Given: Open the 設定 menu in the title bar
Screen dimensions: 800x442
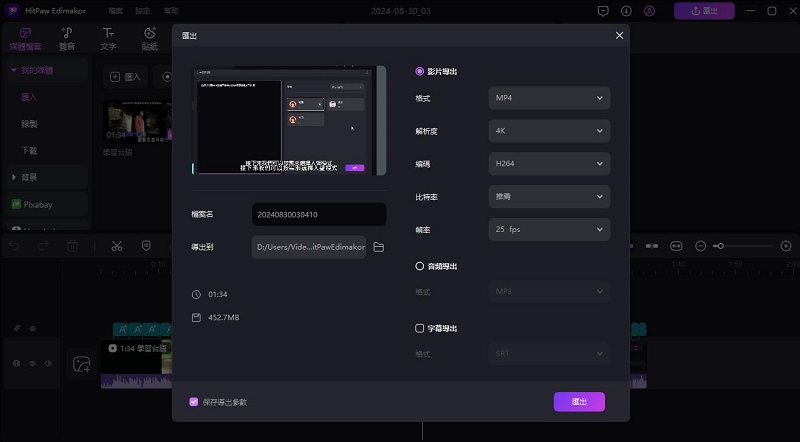Looking at the screenshot, I should (x=142, y=11).
